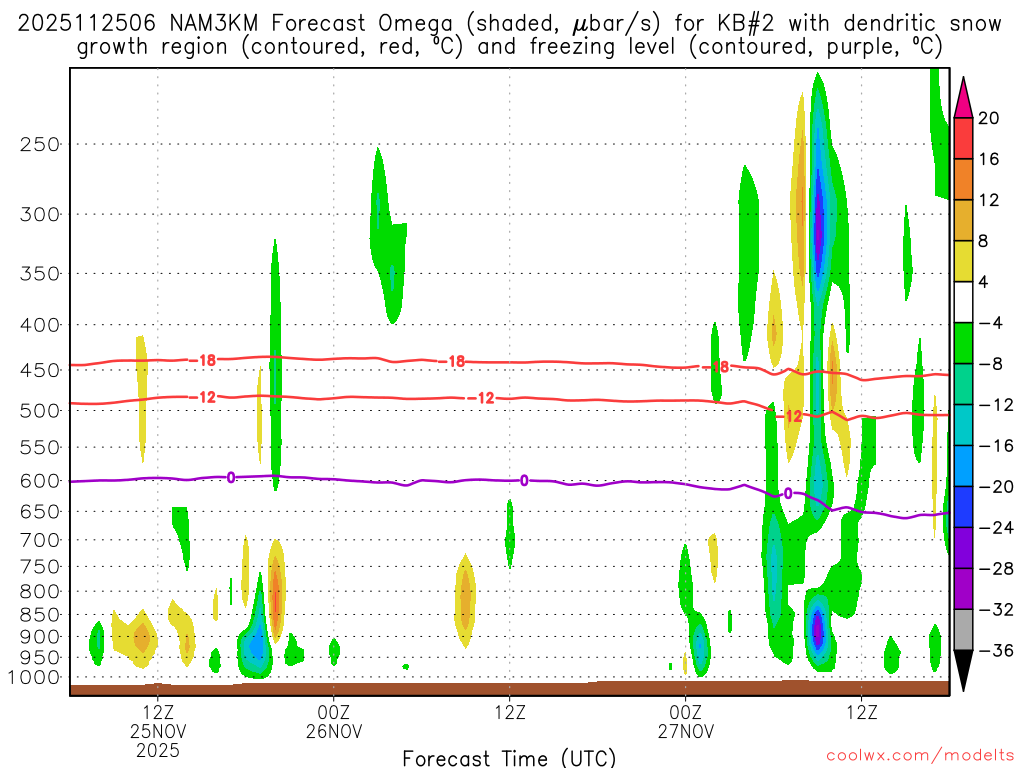Click the red color swatch between 16 and 20
Screen dimensions: 1024x768
(963, 138)
